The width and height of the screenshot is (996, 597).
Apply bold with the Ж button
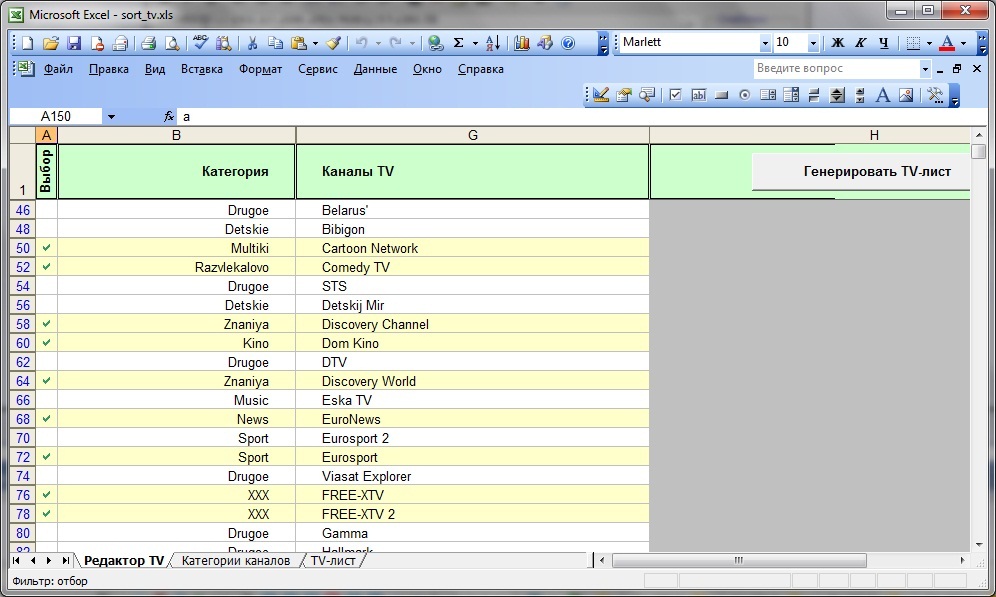[838, 43]
